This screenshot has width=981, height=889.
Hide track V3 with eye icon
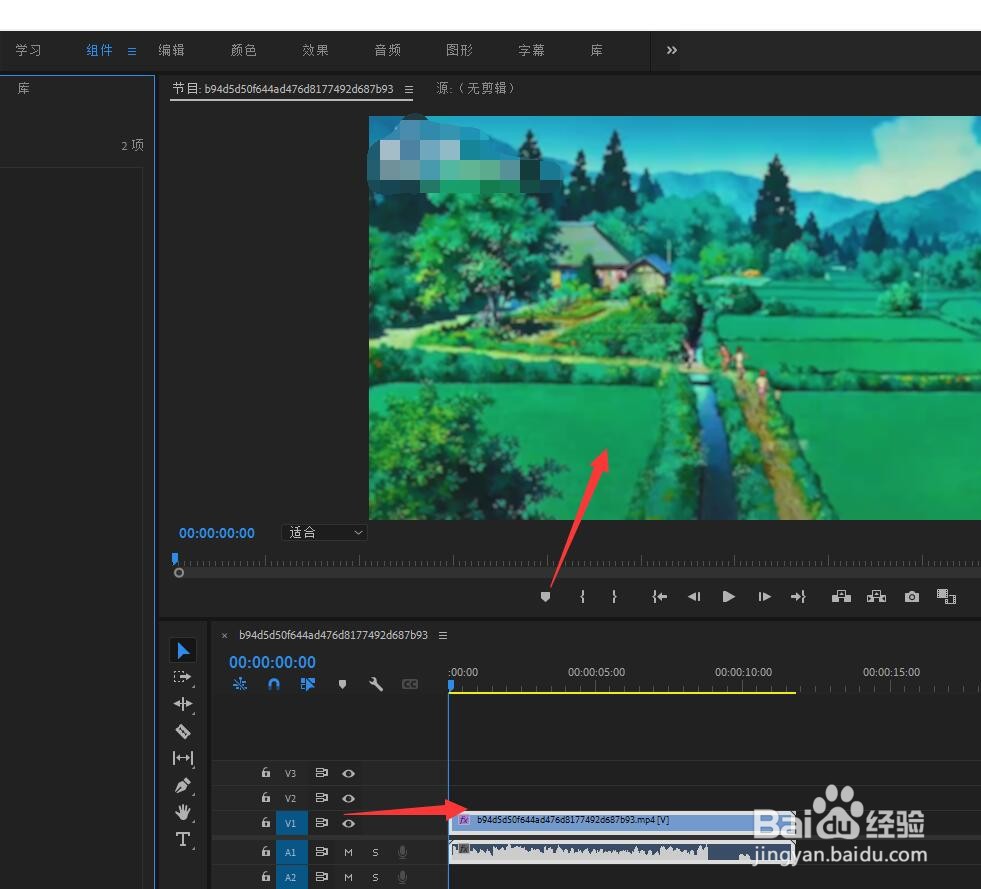coord(348,773)
